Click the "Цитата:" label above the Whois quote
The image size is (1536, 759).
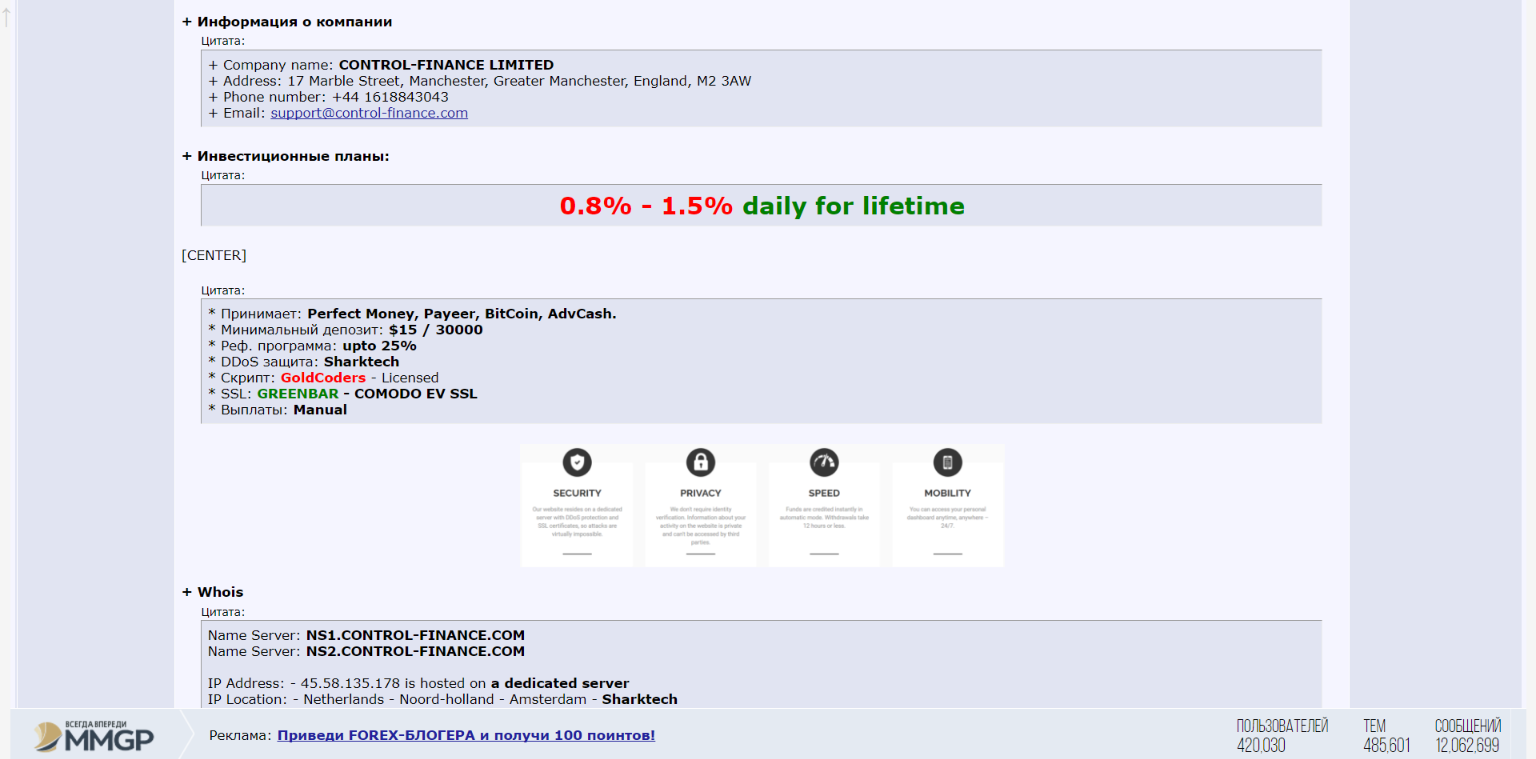click(223, 611)
